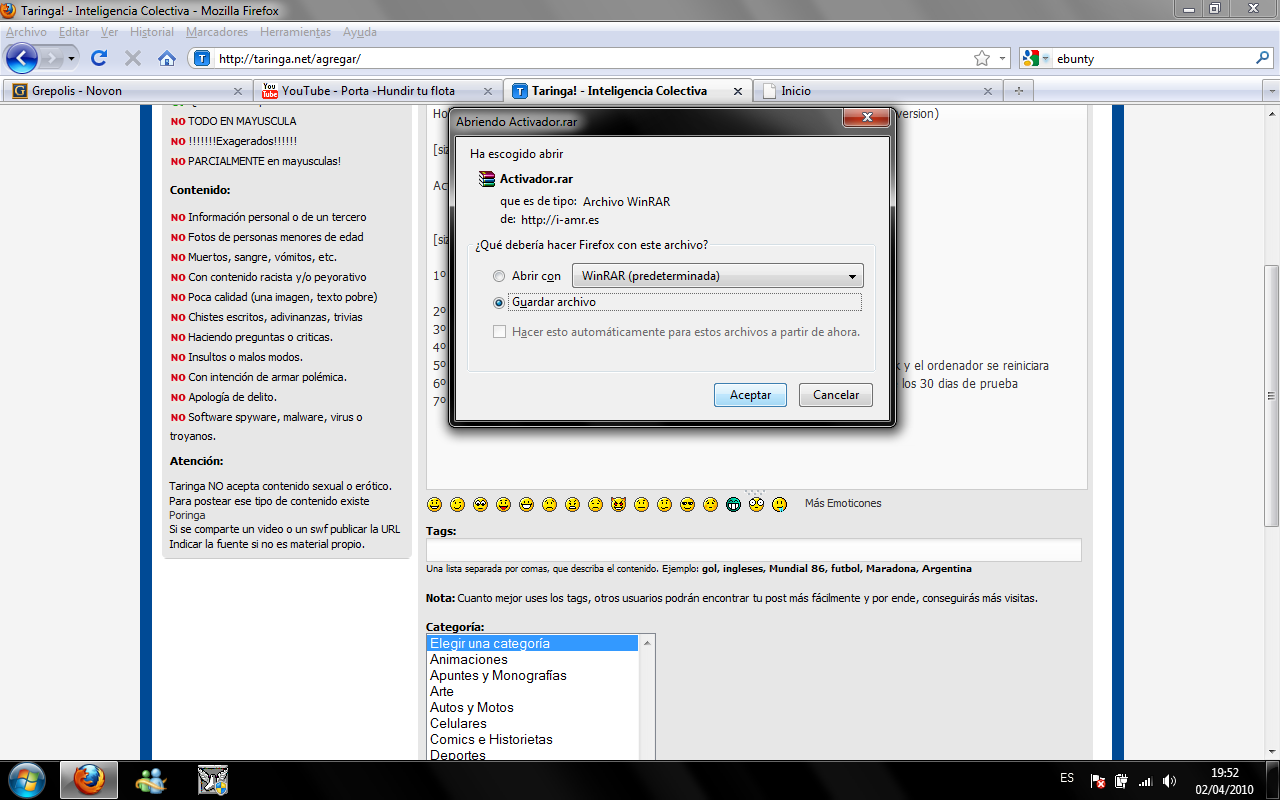Switch to the Inicio tab
Image resolution: width=1280 pixels, height=800 pixels.
click(x=877, y=91)
